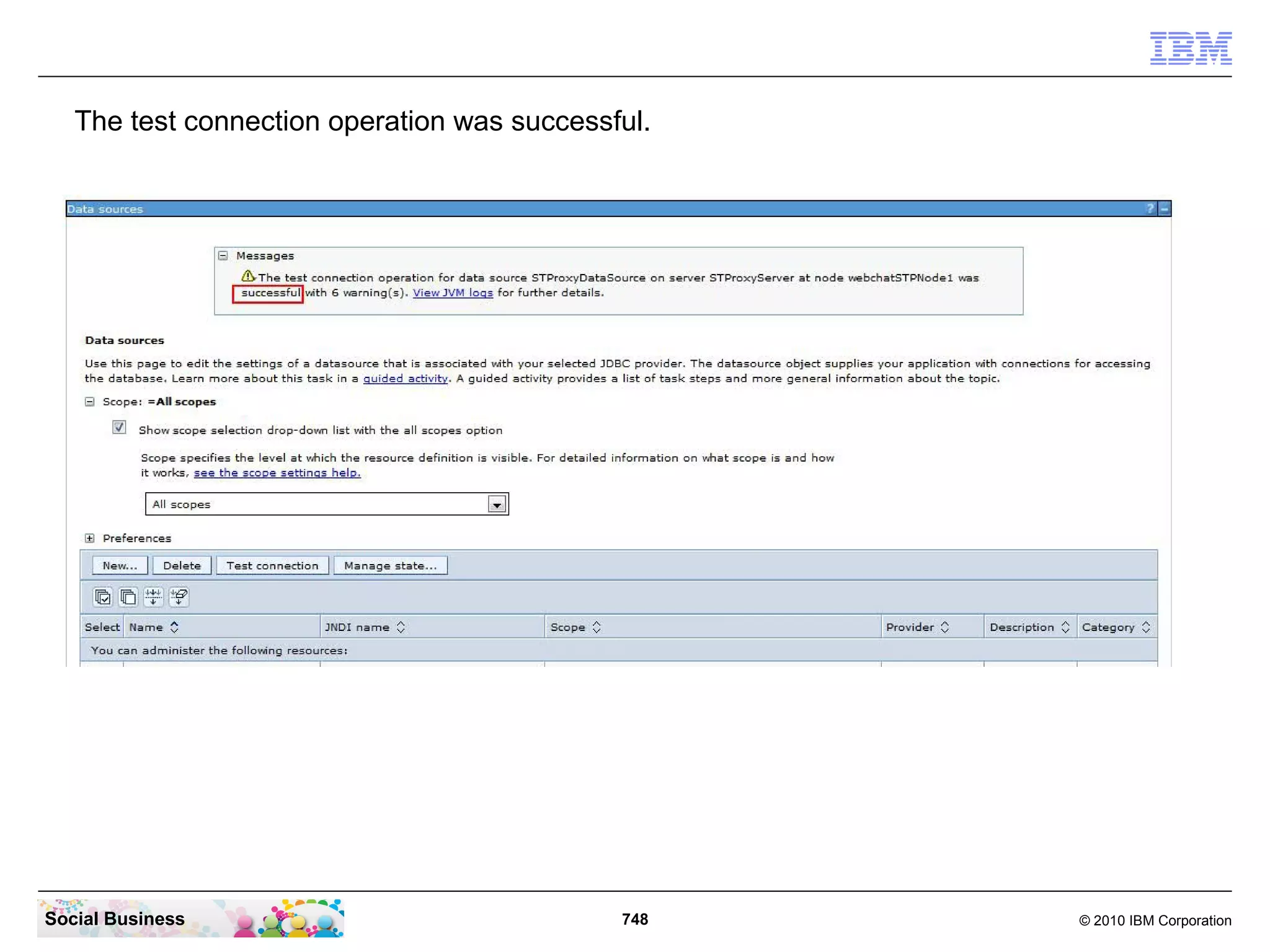Open the scope settings help link
1270x952 pixels.
coord(277,473)
